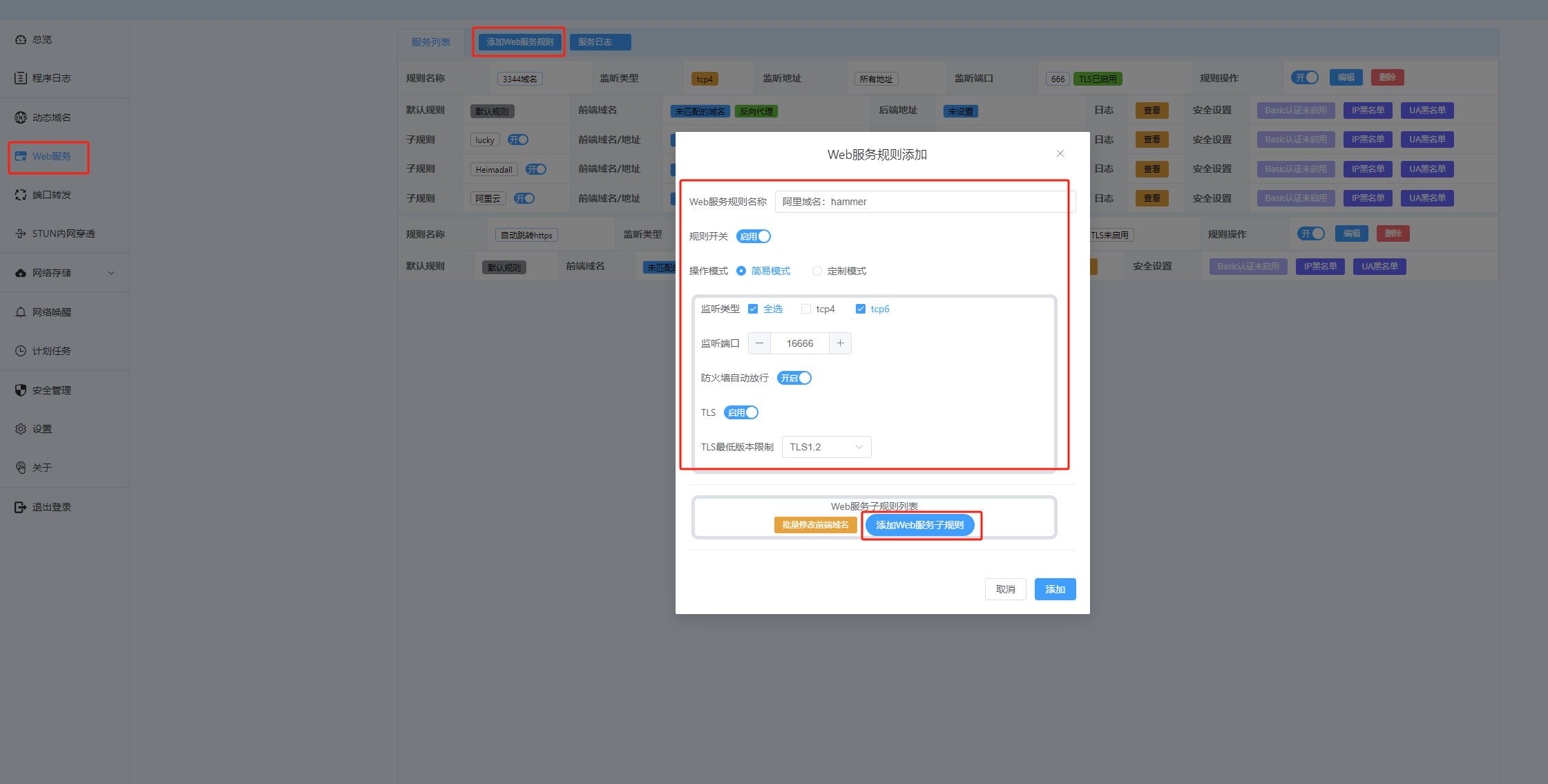The image size is (1548, 784).
Task: Disable the 防火墙自动放行 switch
Action: pyautogui.click(x=794, y=378)
